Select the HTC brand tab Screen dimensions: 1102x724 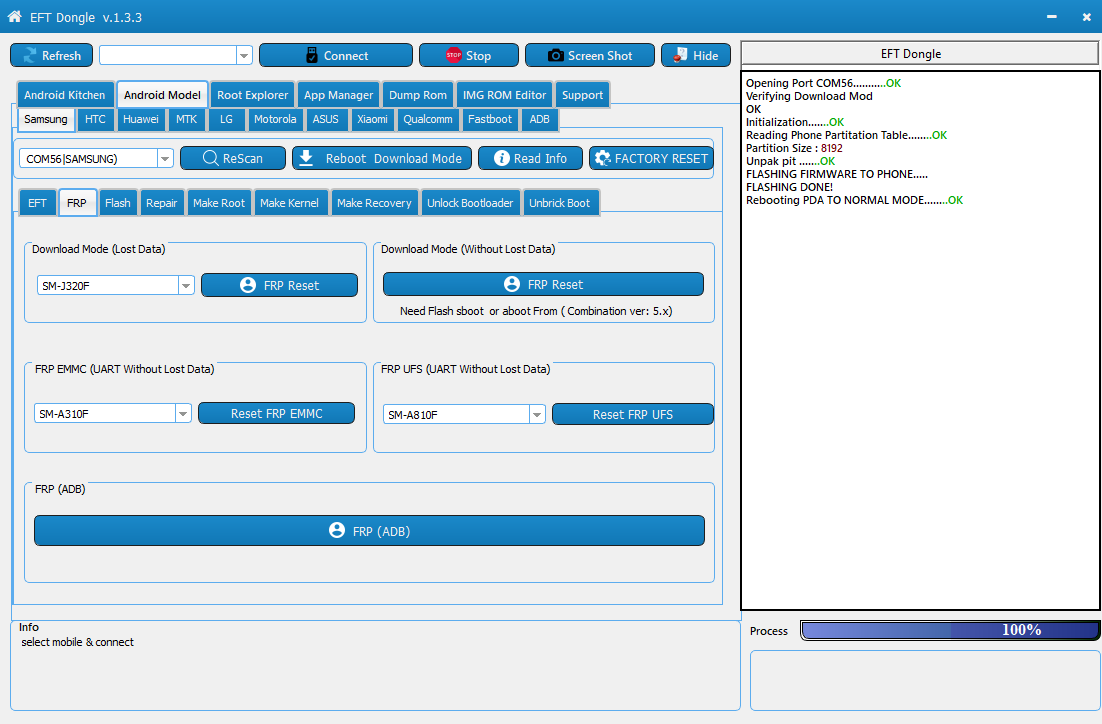tap(95, 119)
